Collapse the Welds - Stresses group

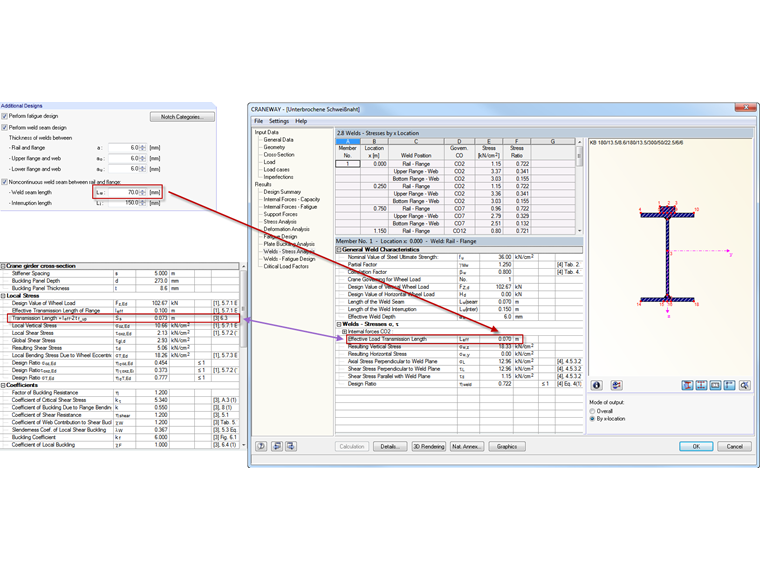(x=339, y=324)
